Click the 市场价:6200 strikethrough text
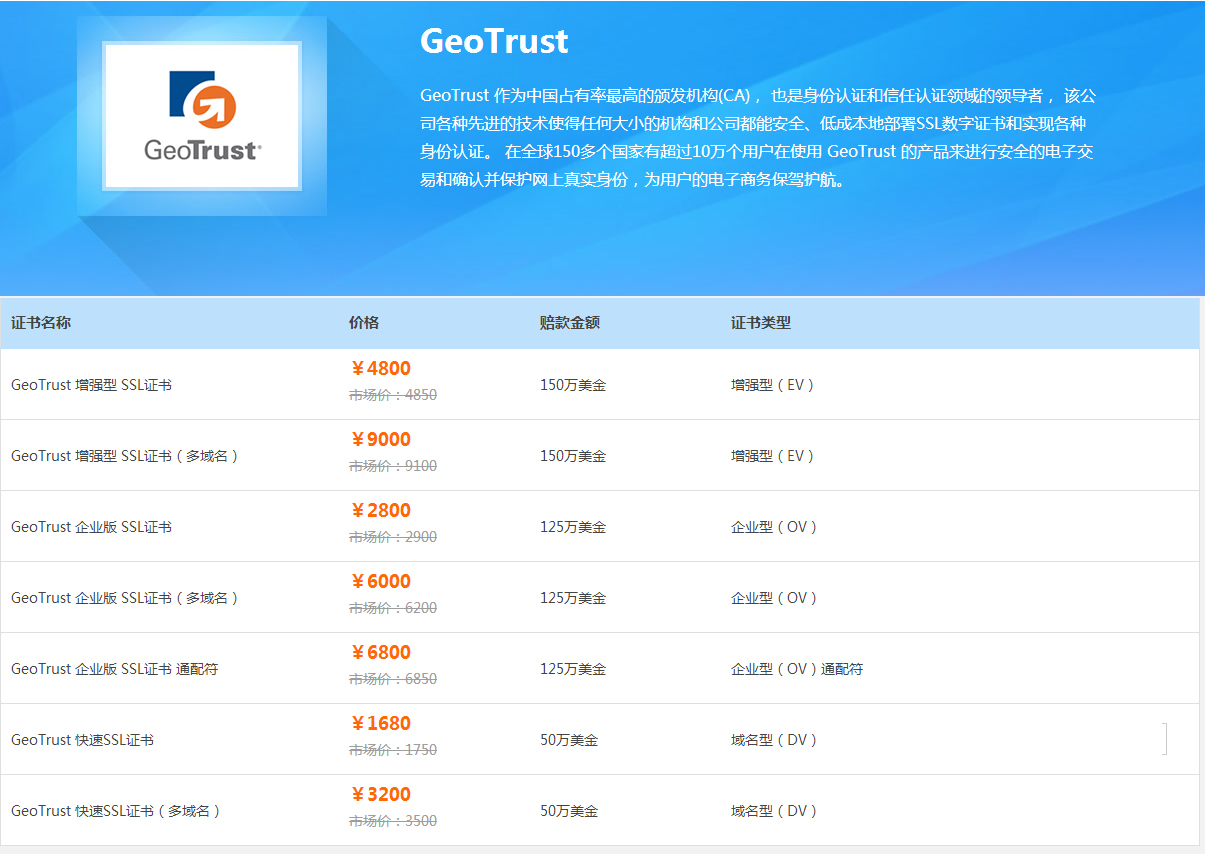 [x=393, y=608]
